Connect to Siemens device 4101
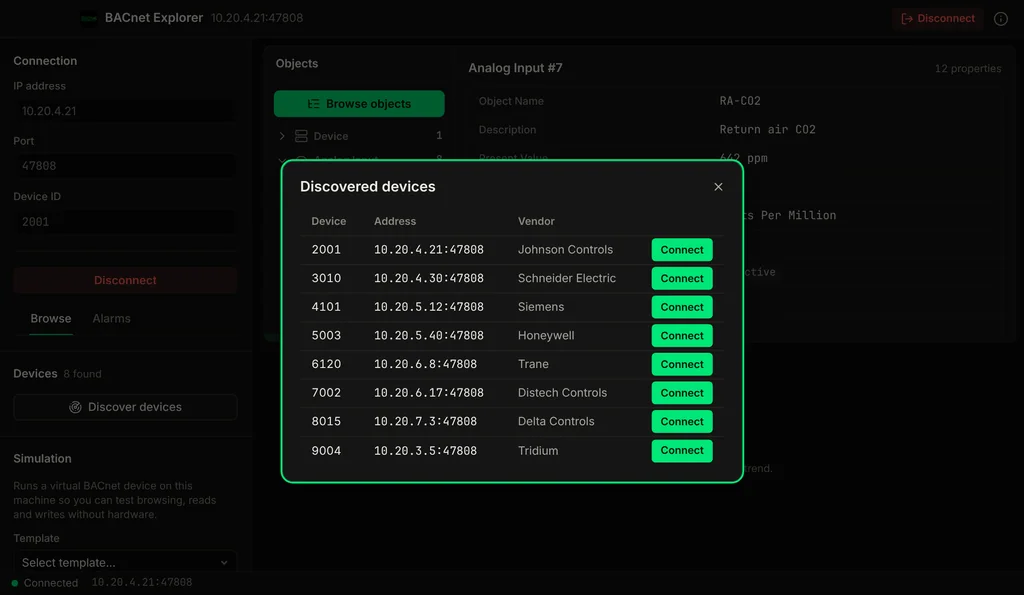1024x595 pixels. tap(682, 307)
